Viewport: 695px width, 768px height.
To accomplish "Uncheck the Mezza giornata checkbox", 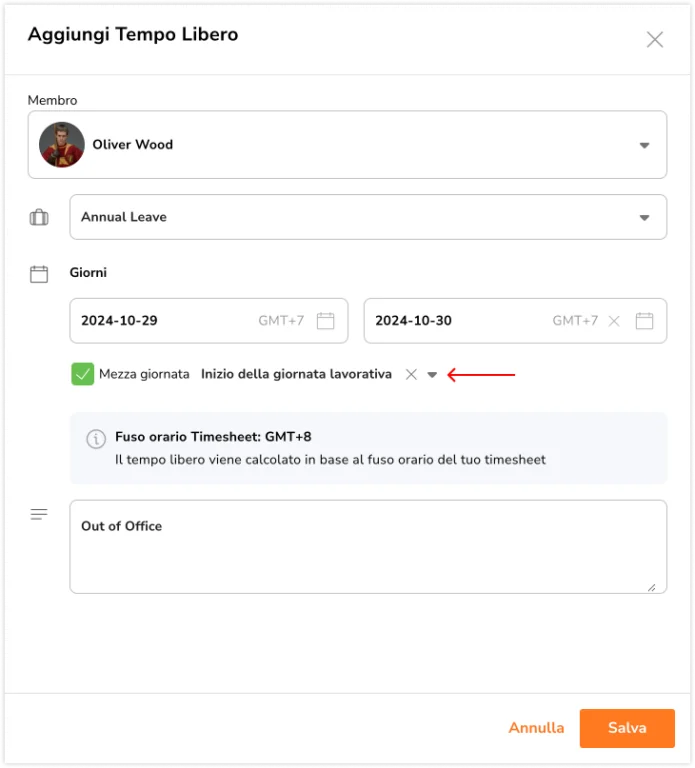I will (x=82, y=374).
